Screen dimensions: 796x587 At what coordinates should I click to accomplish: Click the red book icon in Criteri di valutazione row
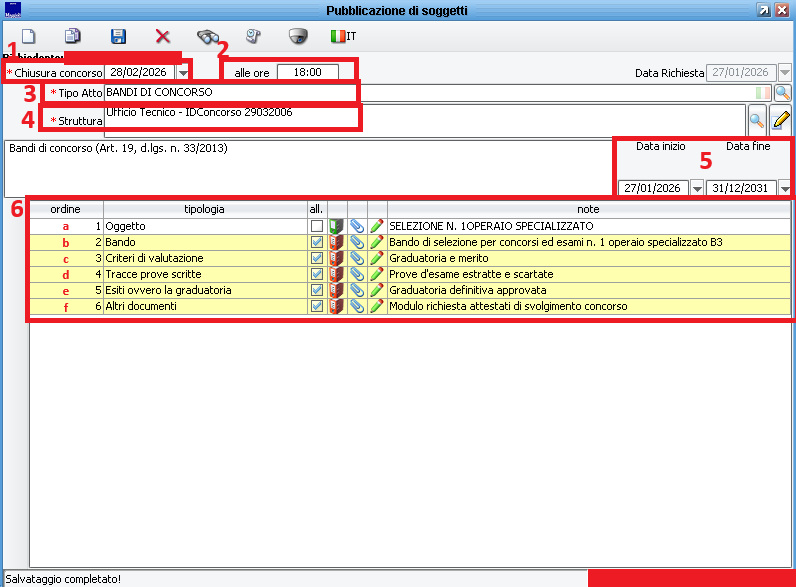point(337,258)
